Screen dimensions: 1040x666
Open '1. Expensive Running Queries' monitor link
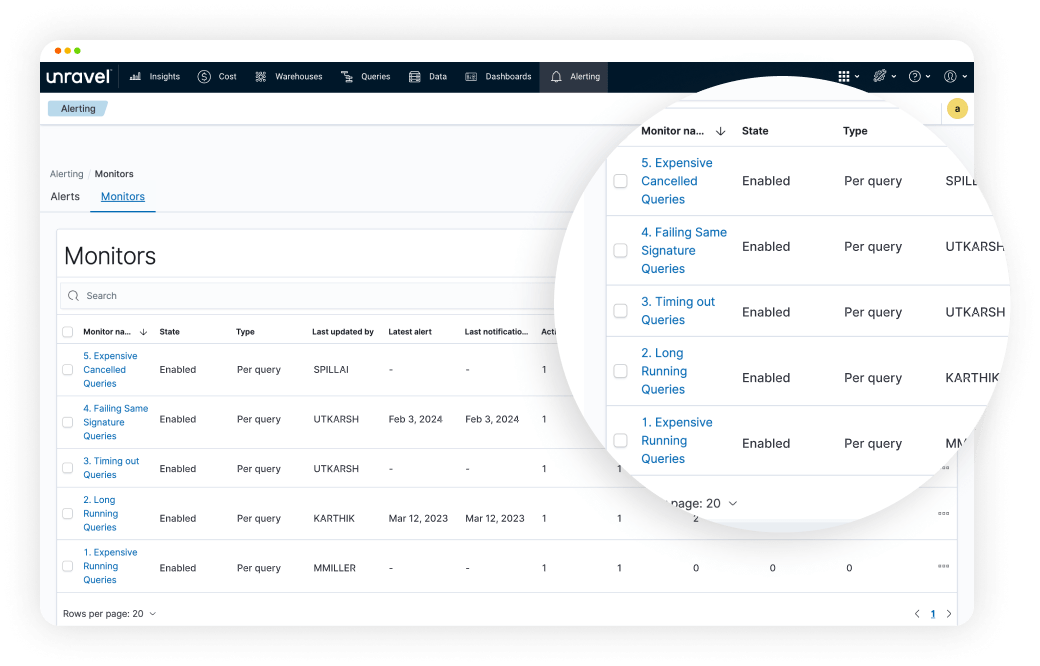pos(110,566)
